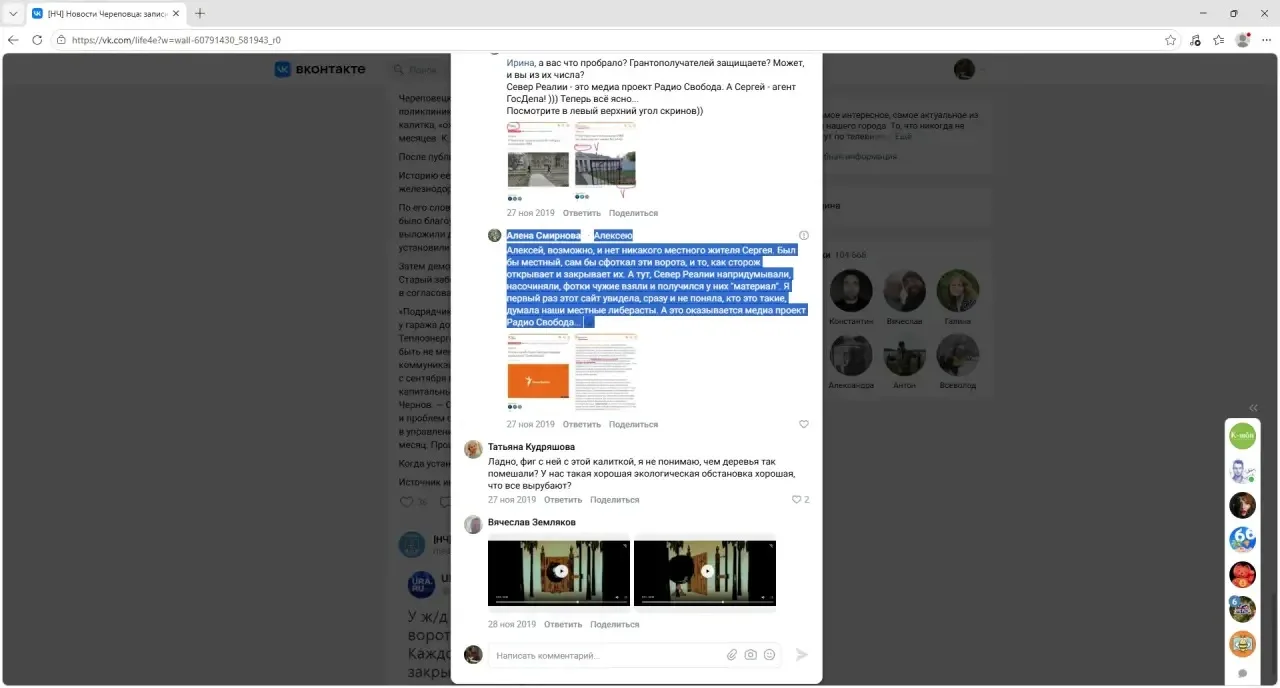Click the Алексею reply-target link
The image size is (1280, 688).
pos(613,235)
